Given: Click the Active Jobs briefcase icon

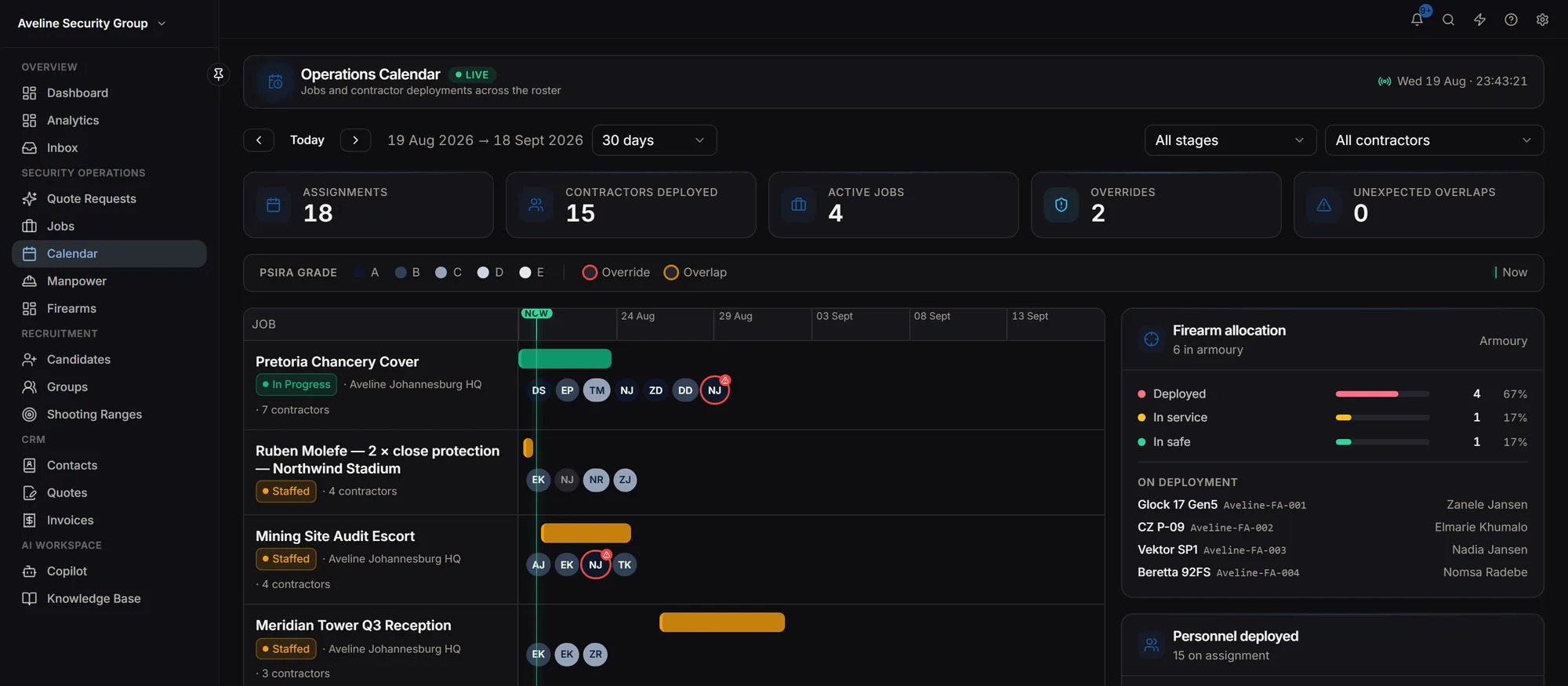Looking at the screenshot, I should click(x=799, y=205).
